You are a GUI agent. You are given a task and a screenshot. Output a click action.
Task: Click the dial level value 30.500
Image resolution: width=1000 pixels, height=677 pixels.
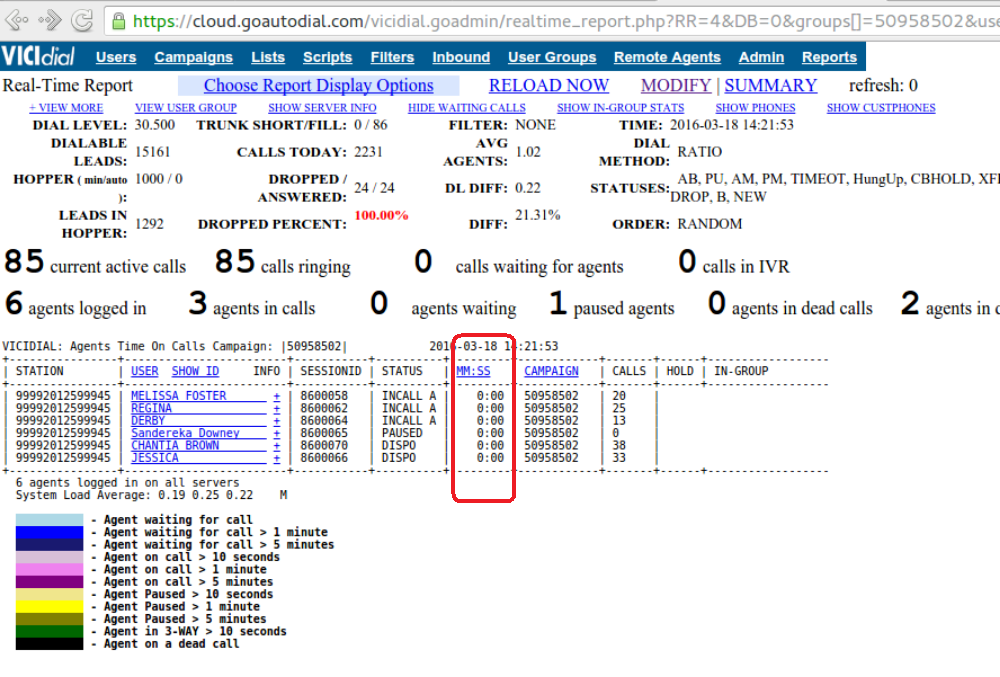pos(155,125)
